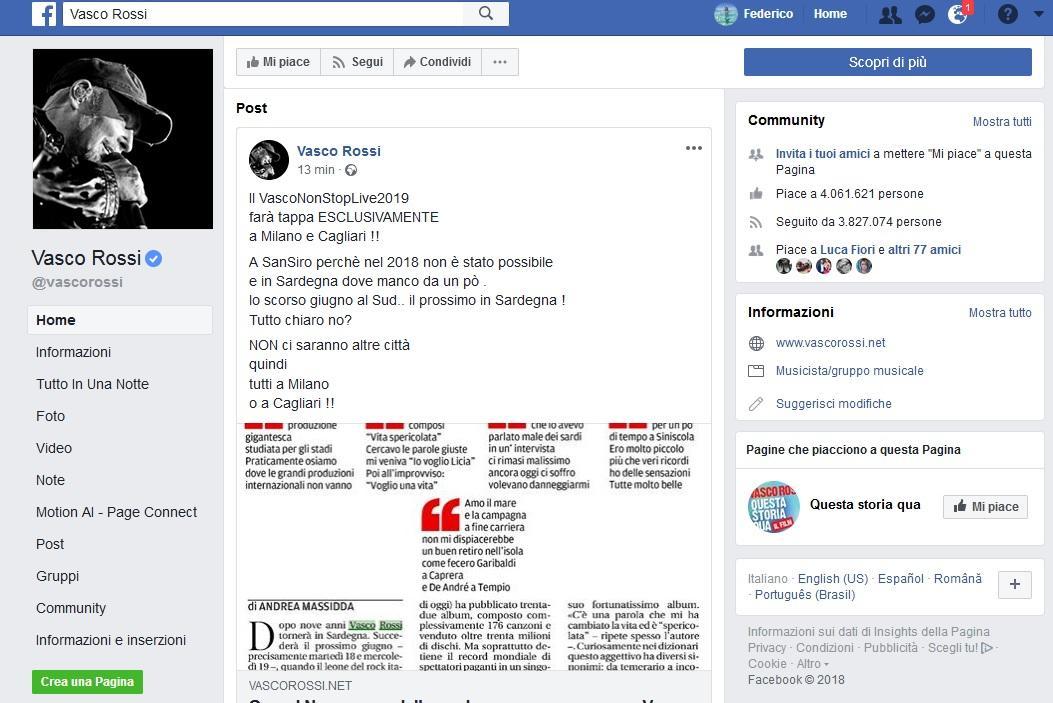Image resolution: width=1053 pixels, height=703 pixels.
Task: Click Home in the top bar
Action: [830, 14]
